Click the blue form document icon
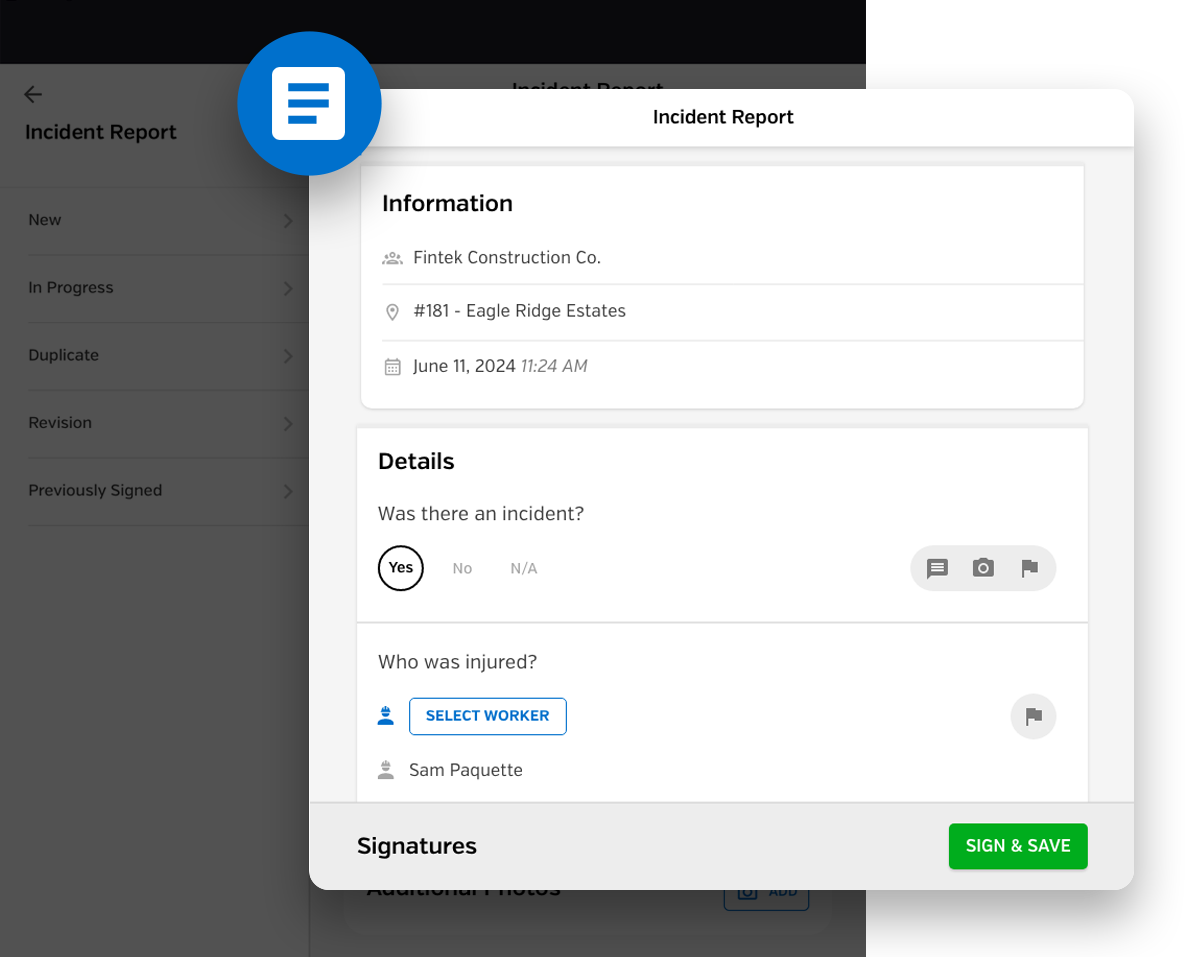 pyautogui.click(x=309, y=104)
